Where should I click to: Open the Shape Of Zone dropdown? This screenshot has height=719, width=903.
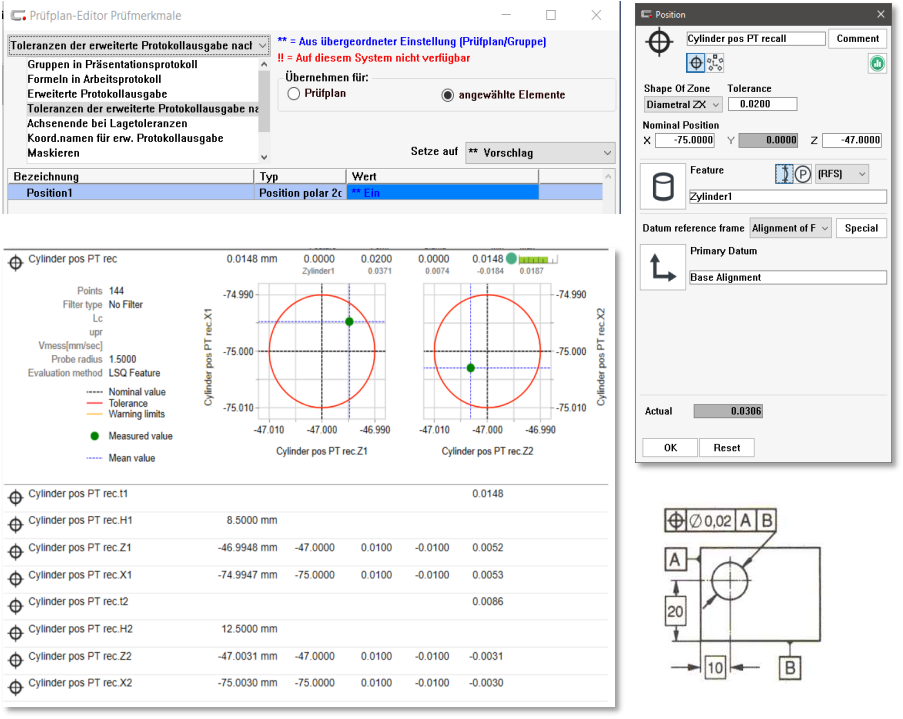tap(682, 104)
